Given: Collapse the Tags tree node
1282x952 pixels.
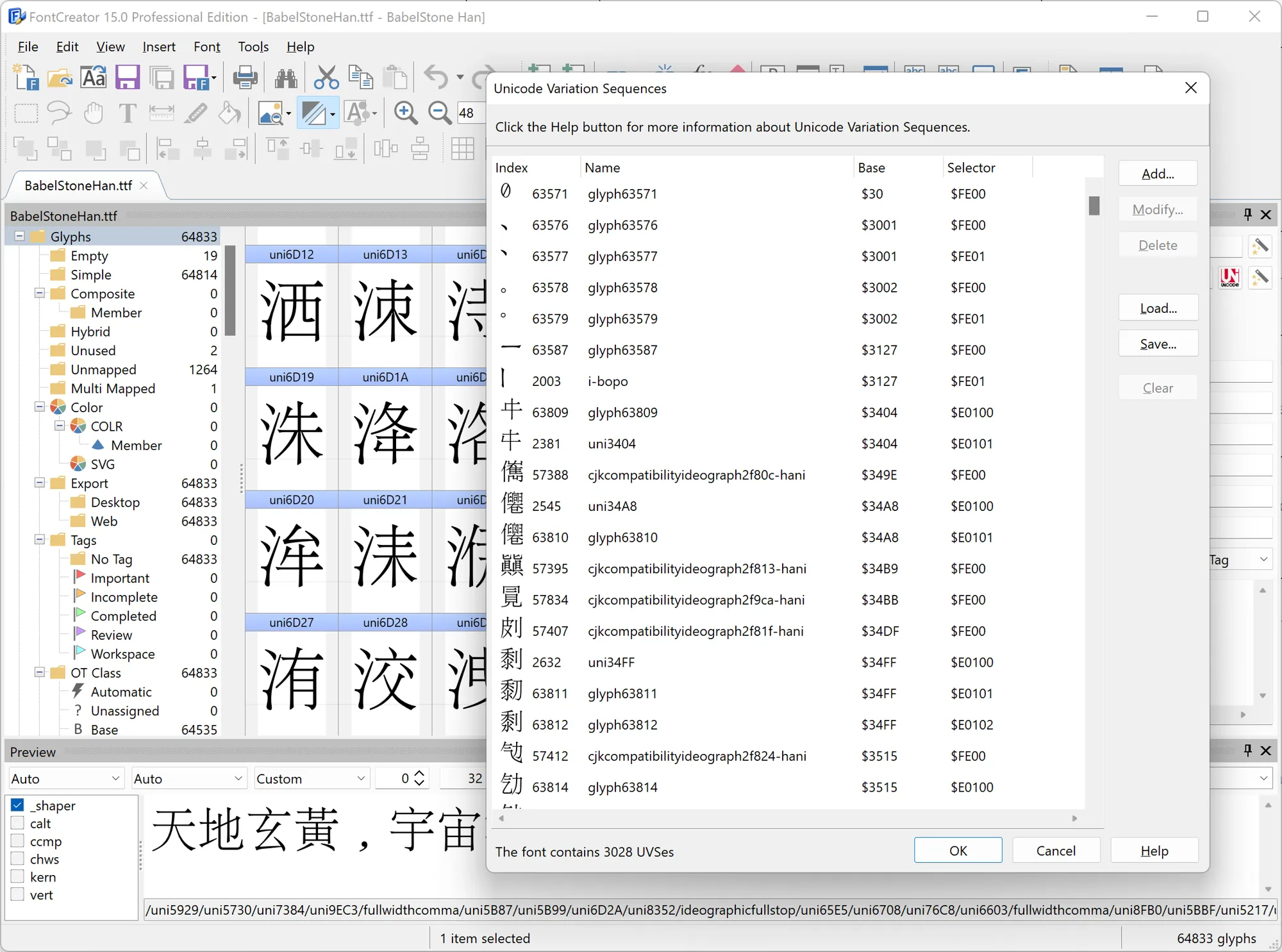Looking at the screenshot, I should tap(40, 540).
